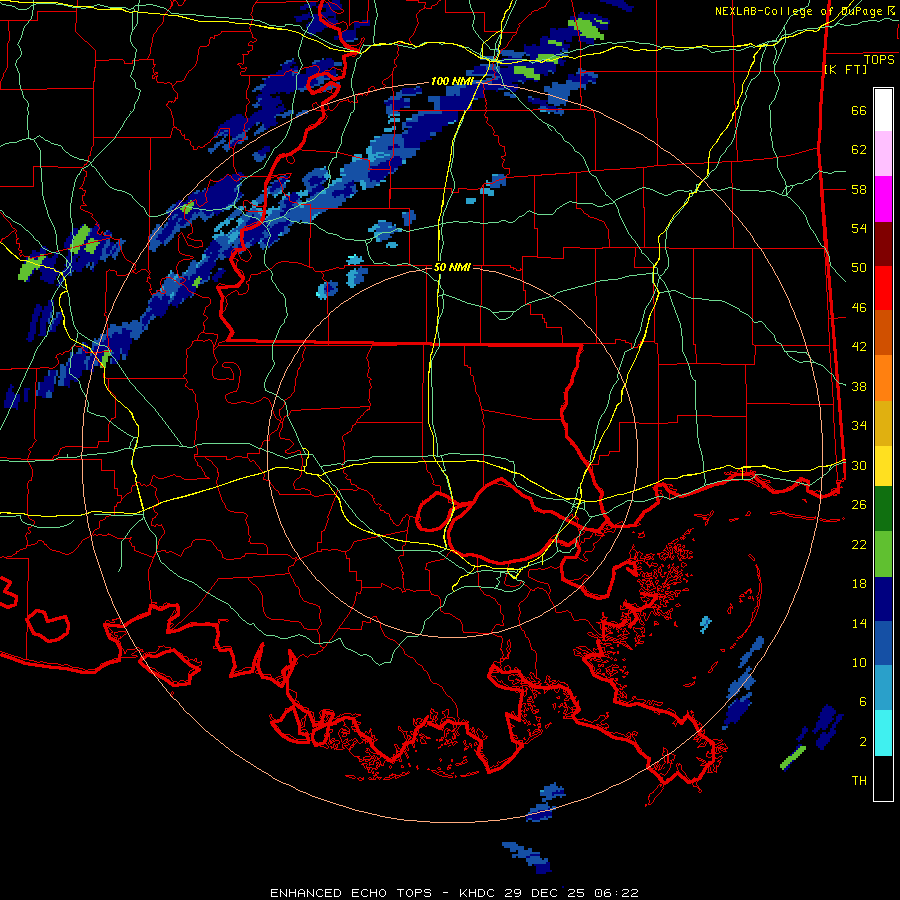Click the magenta 58 kft color swatch
The image size is (900, 900).
pos(883,199)
